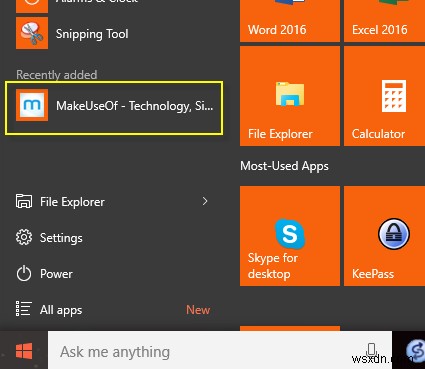The height and width of the screenshot is (369, 425).
Task: Click the New label beside All apps
Action: point(198,310)
